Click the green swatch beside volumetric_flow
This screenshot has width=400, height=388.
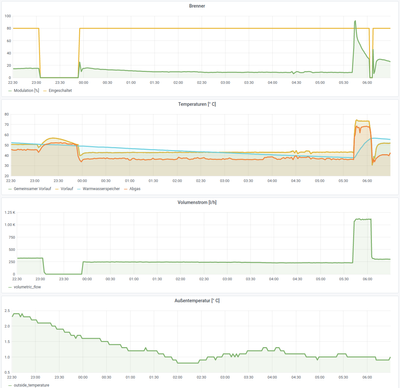click(10, 287)
